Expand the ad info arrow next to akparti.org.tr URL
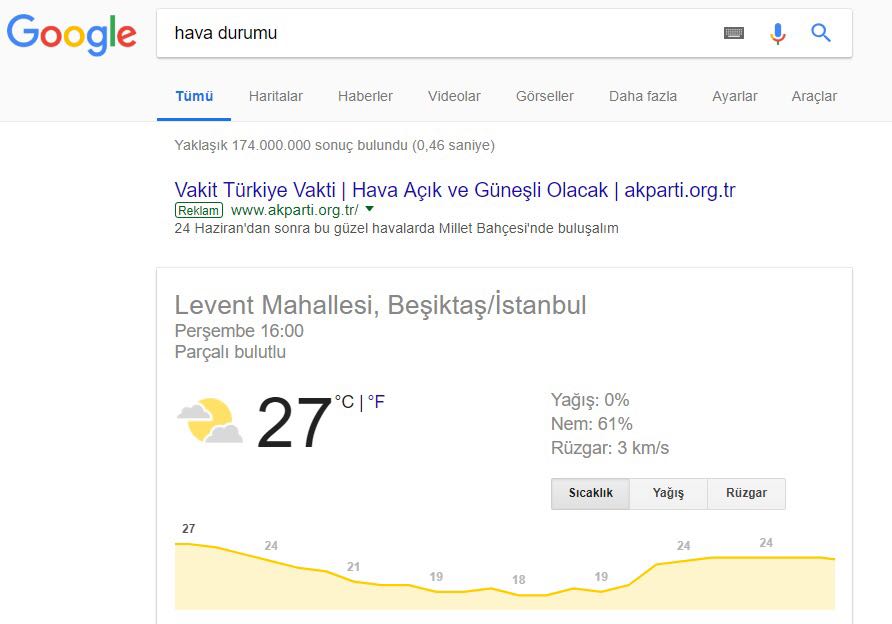This screenshot has width=892, height=624. [369, 209]
